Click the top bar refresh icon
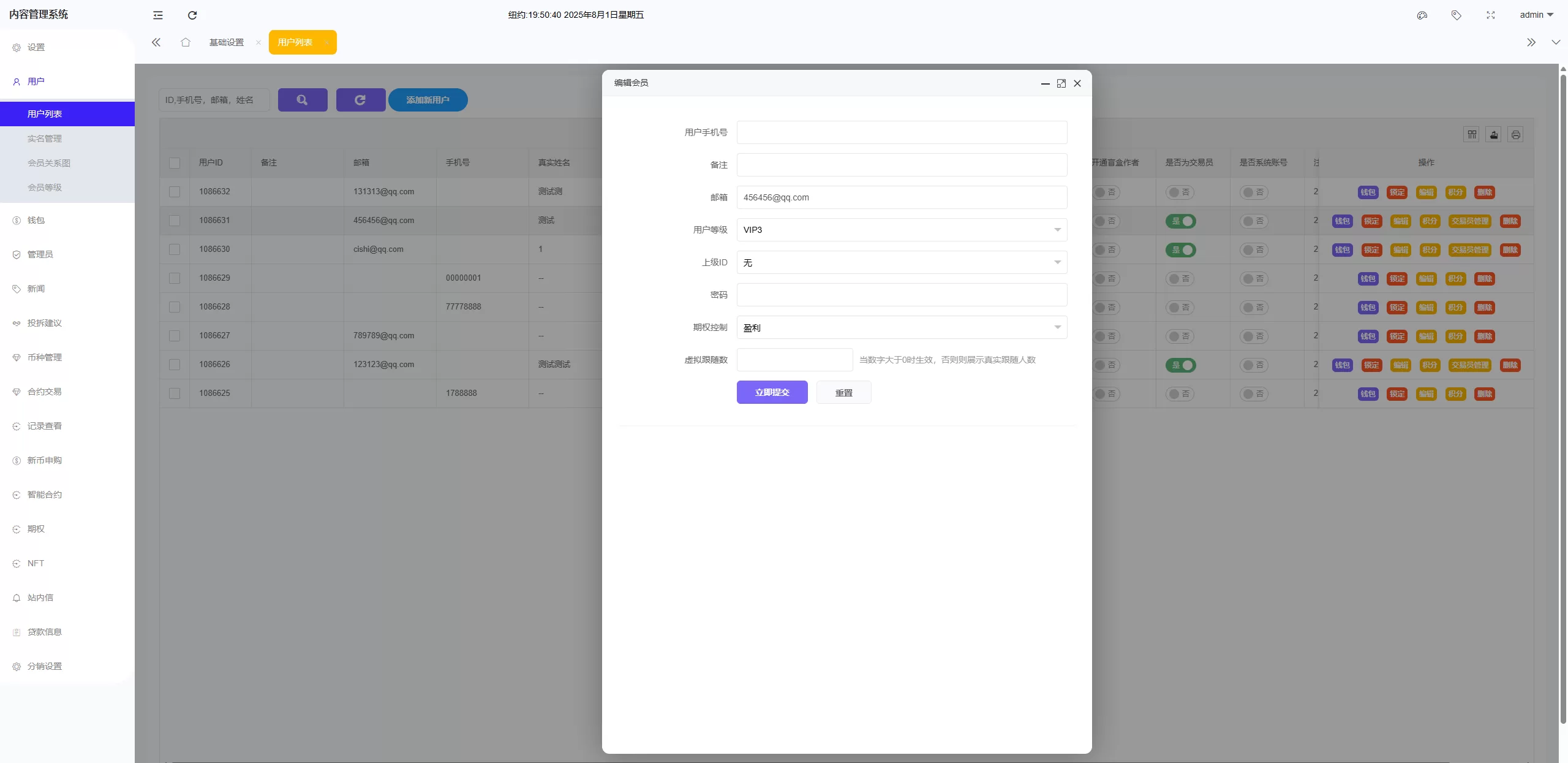Image resolution: width=1568 pixels, height=763 pixels. (192, 15)
